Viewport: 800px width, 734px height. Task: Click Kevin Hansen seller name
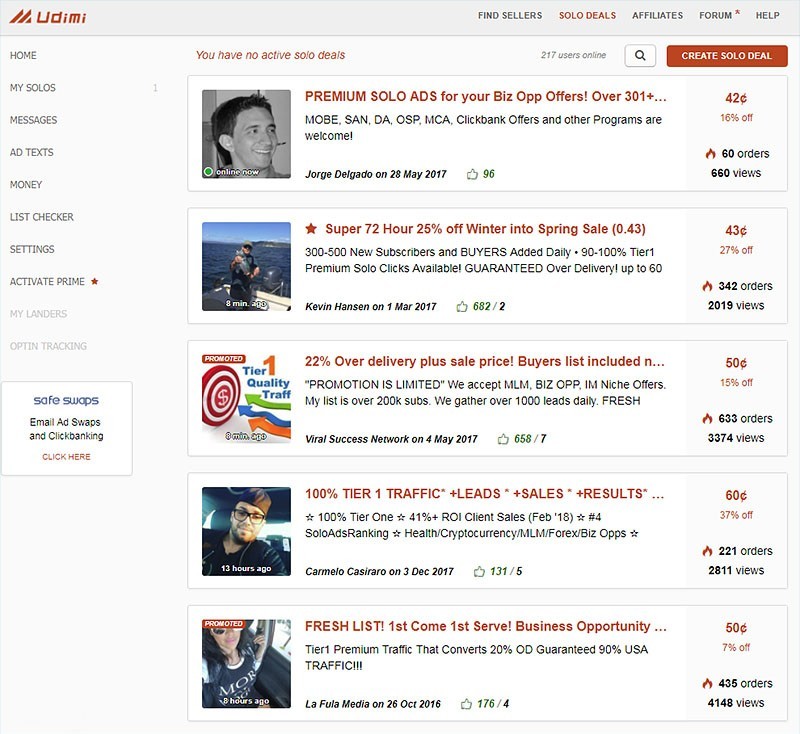pyautogui.click(x=337, y=307)
